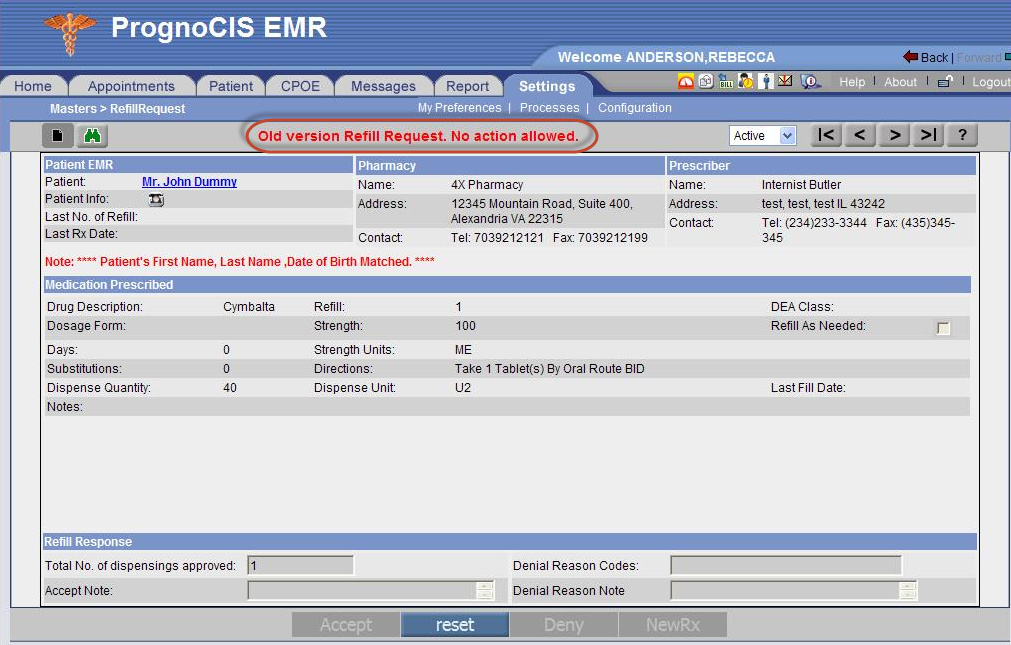
Task: Open the Processes submenu
Action: pos(549,108)
